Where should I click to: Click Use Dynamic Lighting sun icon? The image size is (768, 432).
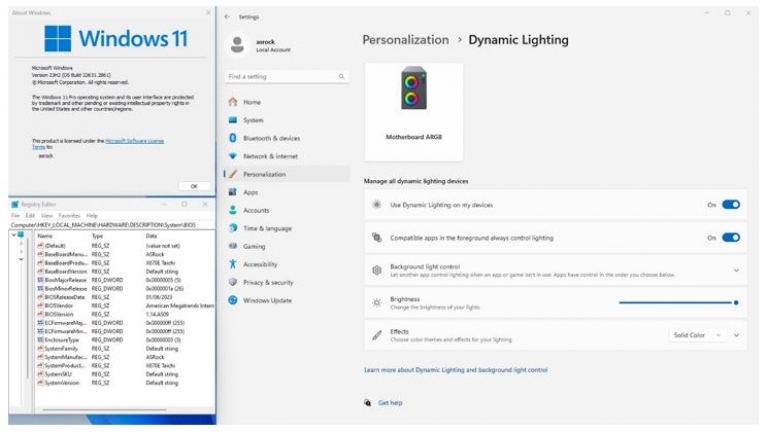(x=377, y=205)
